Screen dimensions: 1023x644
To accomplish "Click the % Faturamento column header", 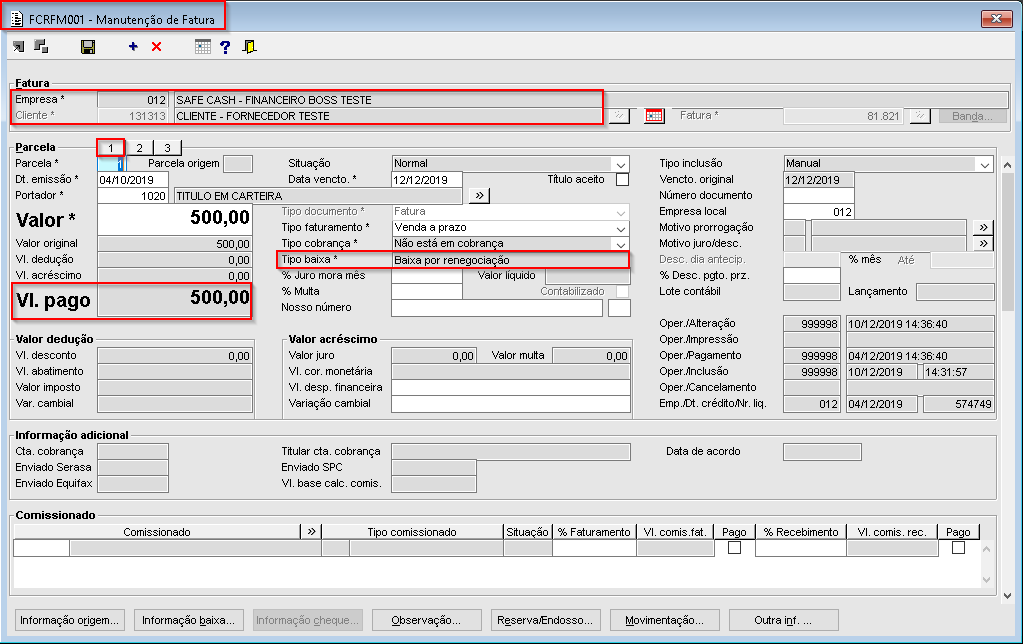I will pyautogui.click(x=594, y=532).
